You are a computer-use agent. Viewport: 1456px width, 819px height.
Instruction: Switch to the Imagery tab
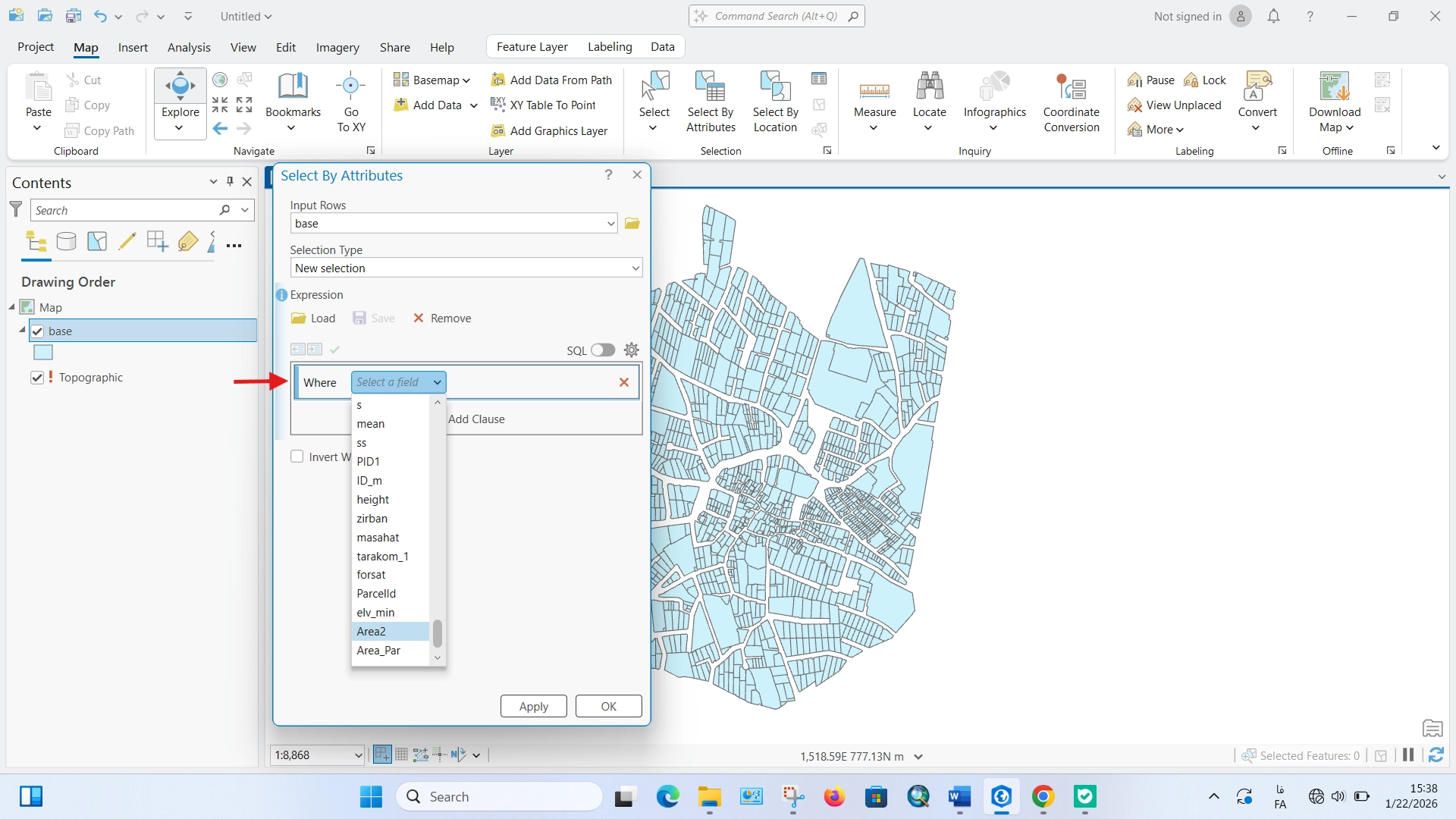[337, 47]
